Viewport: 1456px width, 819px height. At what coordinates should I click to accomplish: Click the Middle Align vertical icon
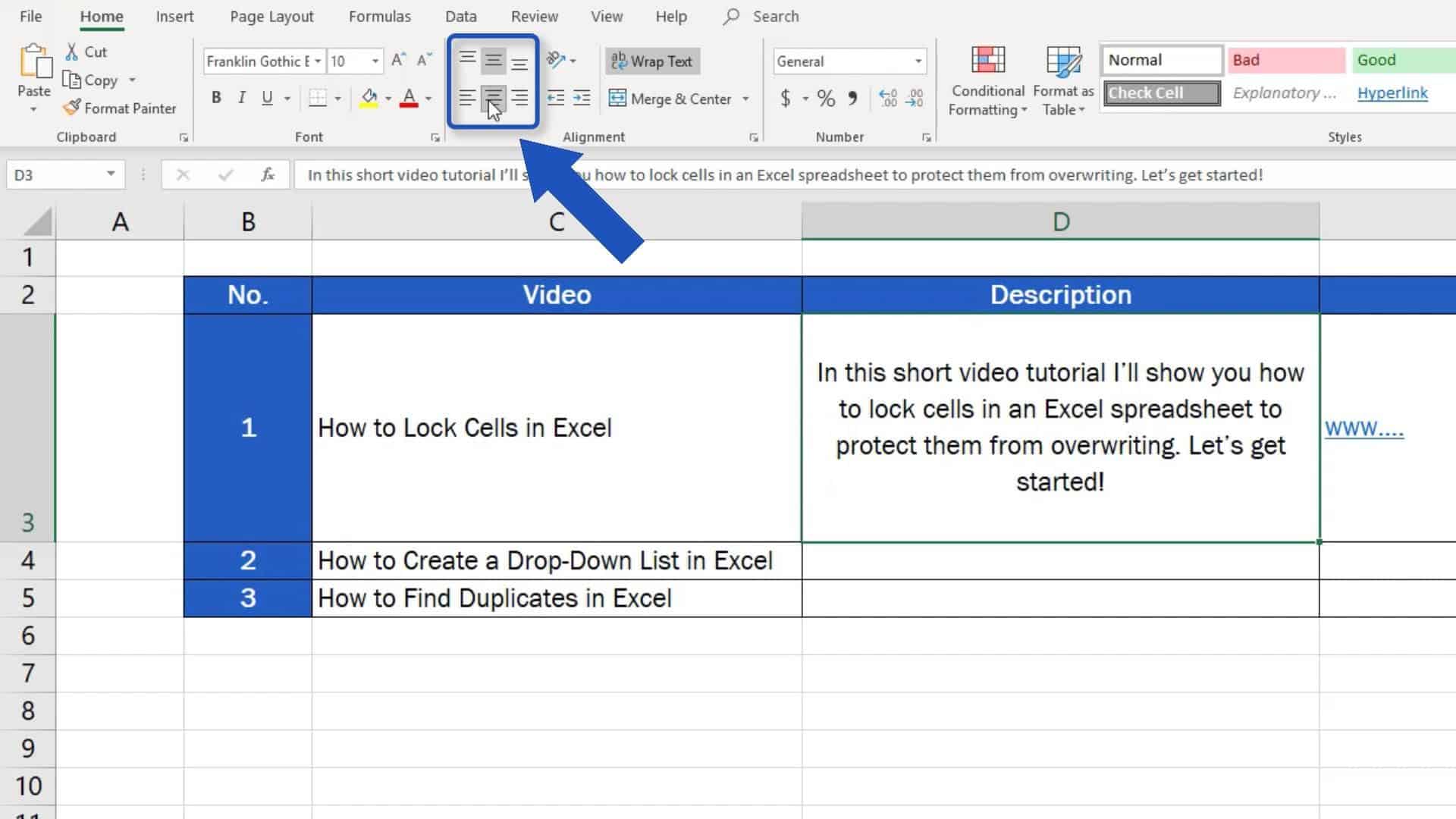493,60
